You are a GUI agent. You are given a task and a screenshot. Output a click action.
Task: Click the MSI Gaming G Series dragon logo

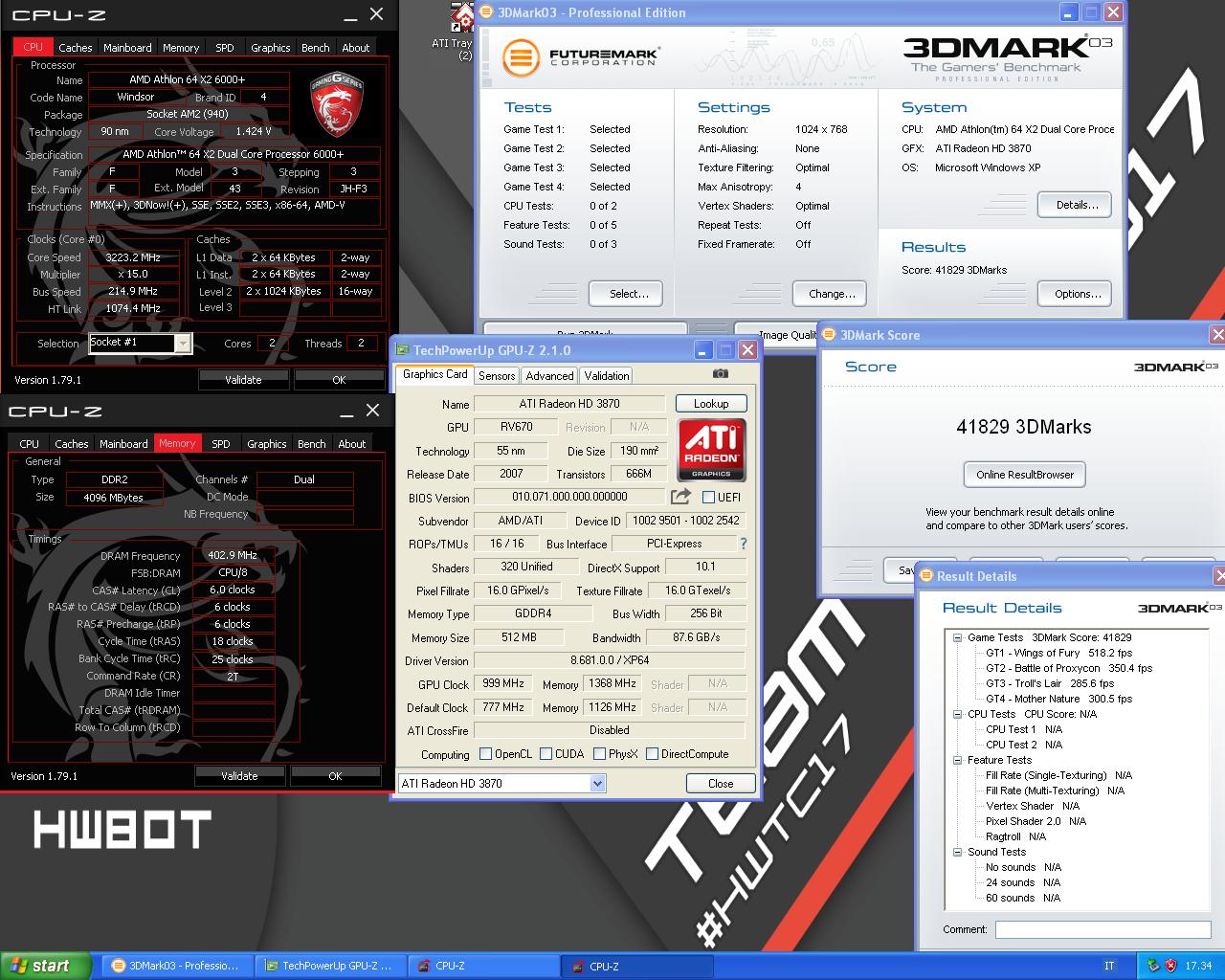pos(337,106)
